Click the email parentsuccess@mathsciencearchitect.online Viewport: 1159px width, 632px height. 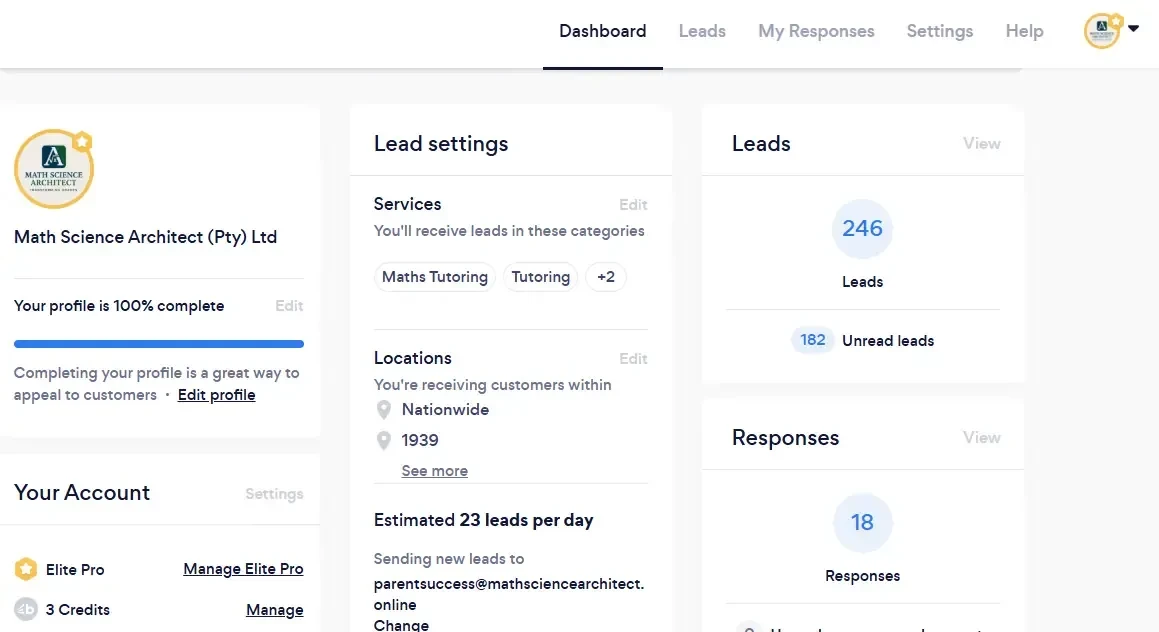(509, 594)
